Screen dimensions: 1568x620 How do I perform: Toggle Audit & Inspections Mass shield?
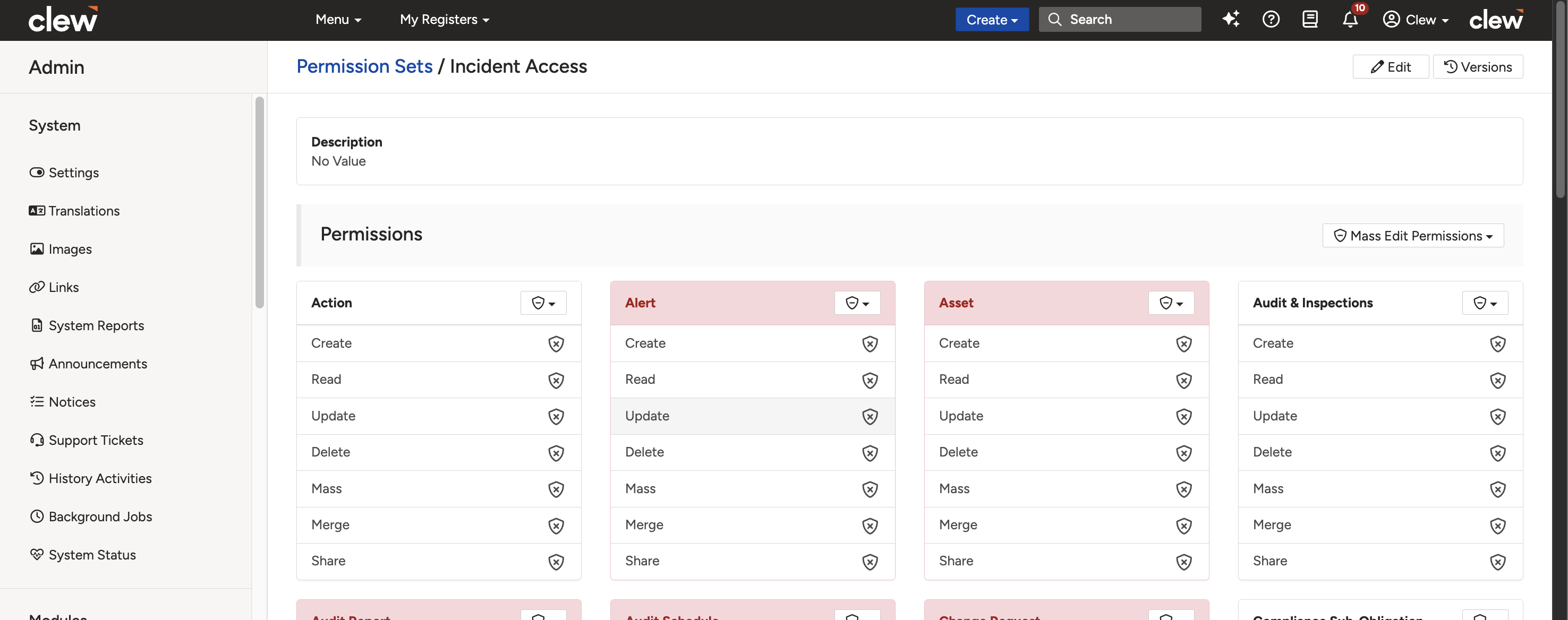click(1497, 489)
